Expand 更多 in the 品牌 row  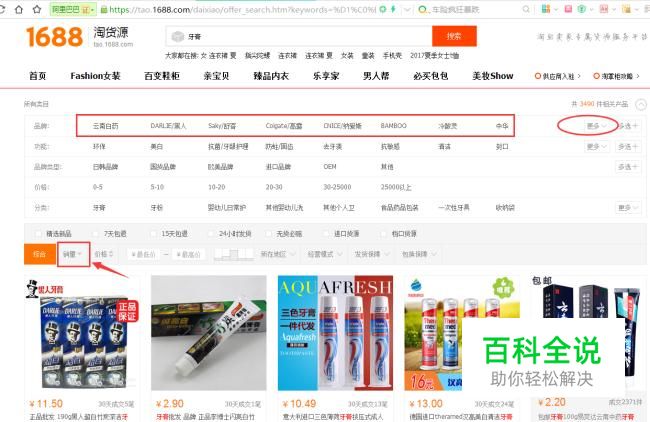[x=597, y=126]
